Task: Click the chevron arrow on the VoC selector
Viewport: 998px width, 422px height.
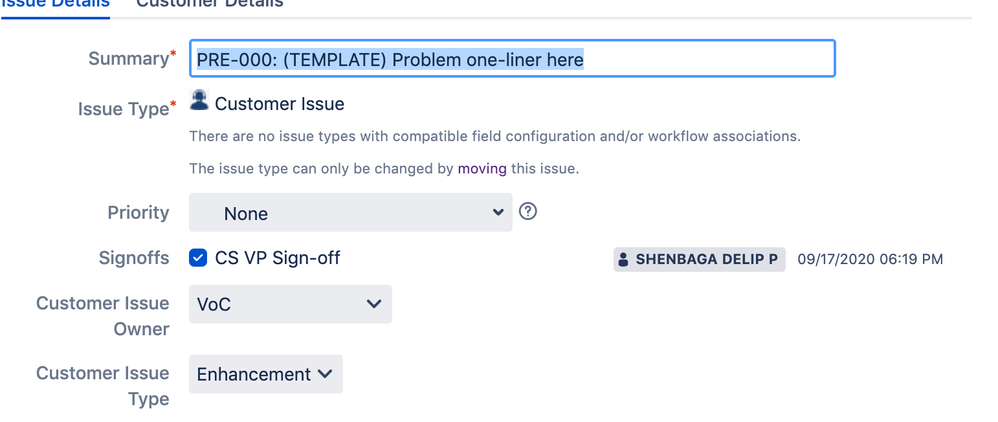Action: point(374,304)
